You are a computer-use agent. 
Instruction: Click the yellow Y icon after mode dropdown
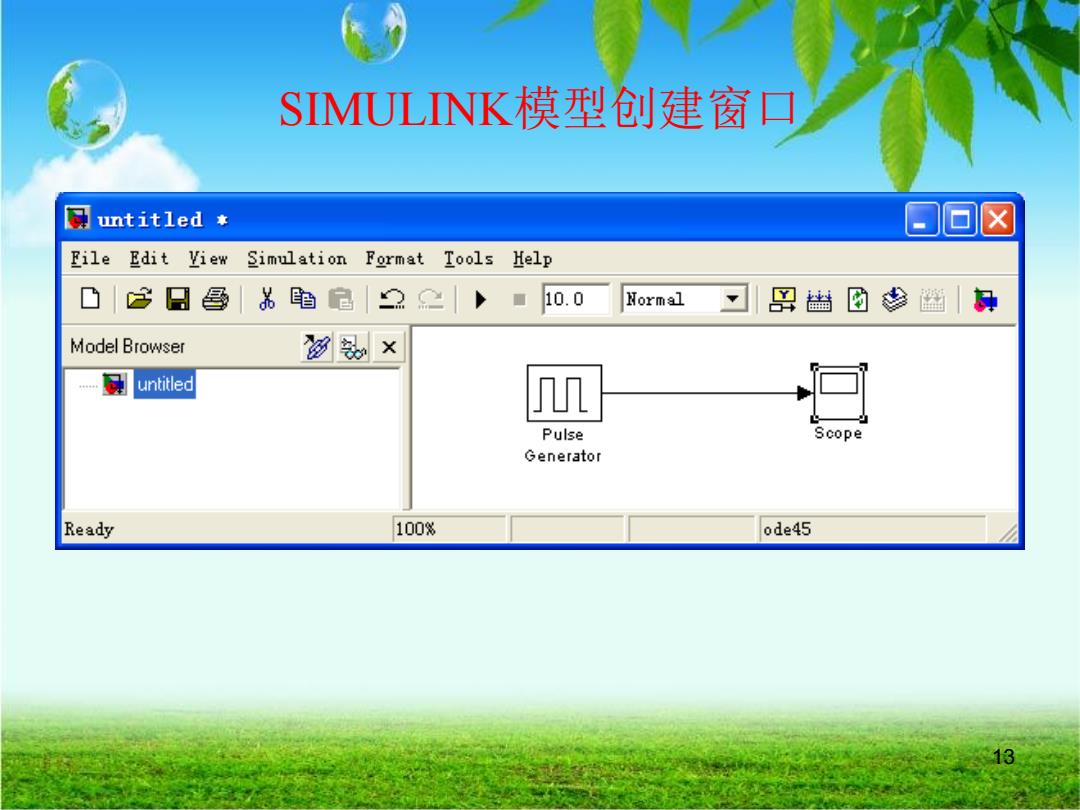pos(782,300)
